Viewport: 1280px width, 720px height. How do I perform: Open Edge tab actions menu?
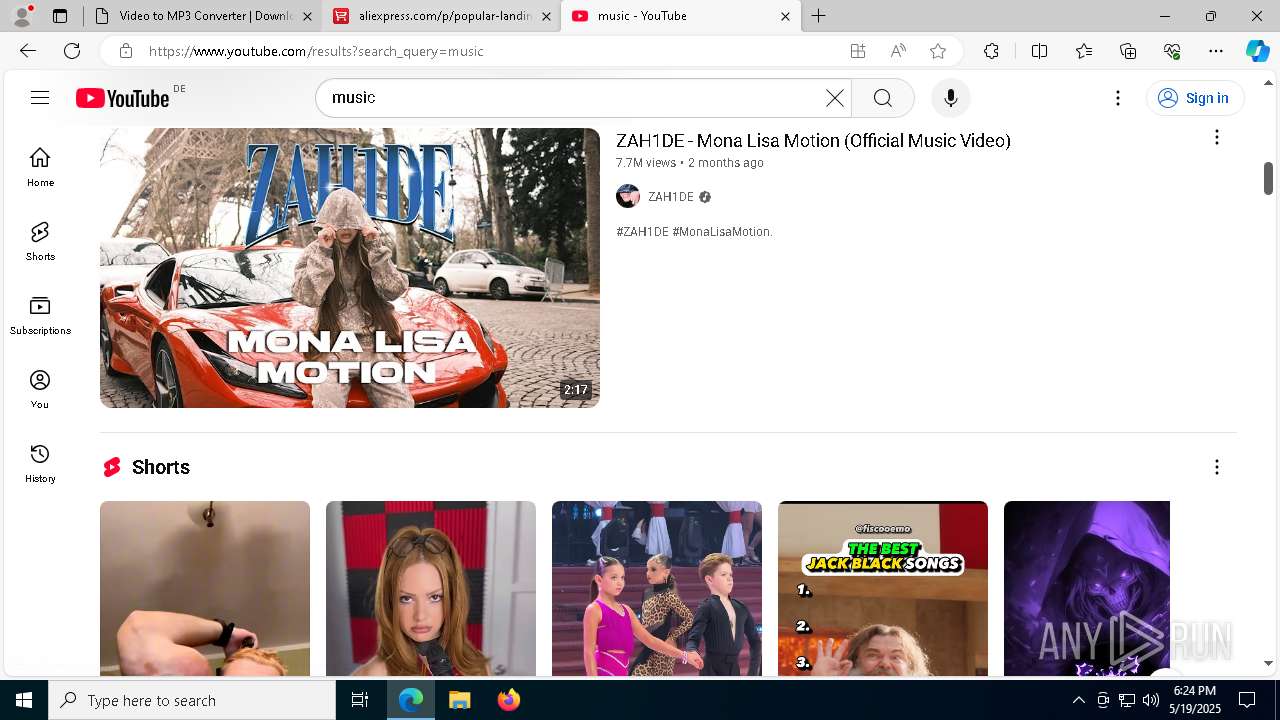pos(60,16)
